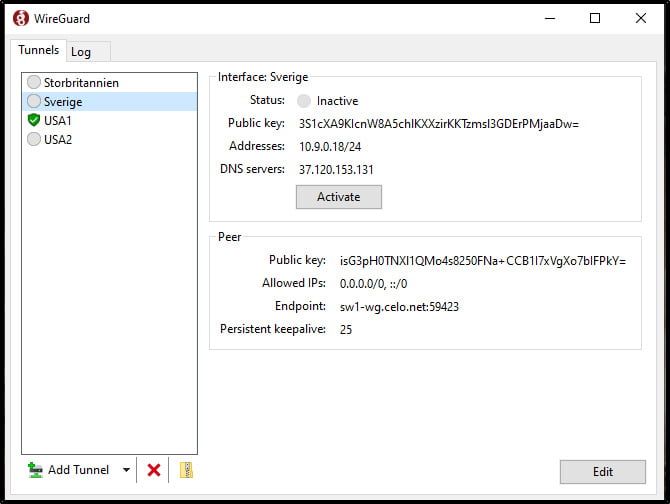This screenshot has width=670, height=504.
Task: Maximize the WireGuard window
Action: [x=595, y=18]
